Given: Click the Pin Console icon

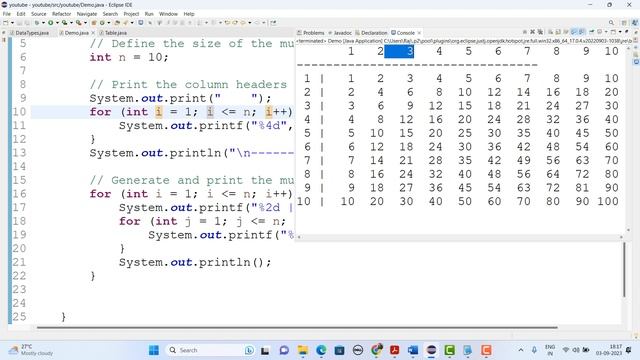Looking at the screenshot, I should click(592, 32).
